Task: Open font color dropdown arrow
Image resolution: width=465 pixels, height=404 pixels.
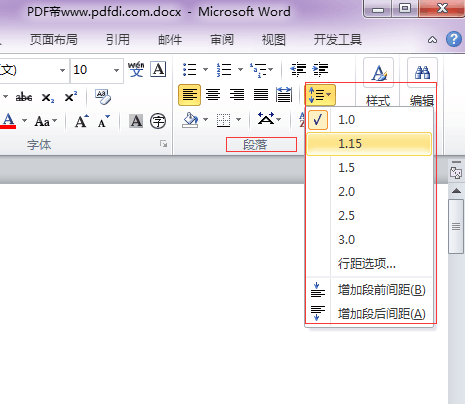Action: point(24,120)
